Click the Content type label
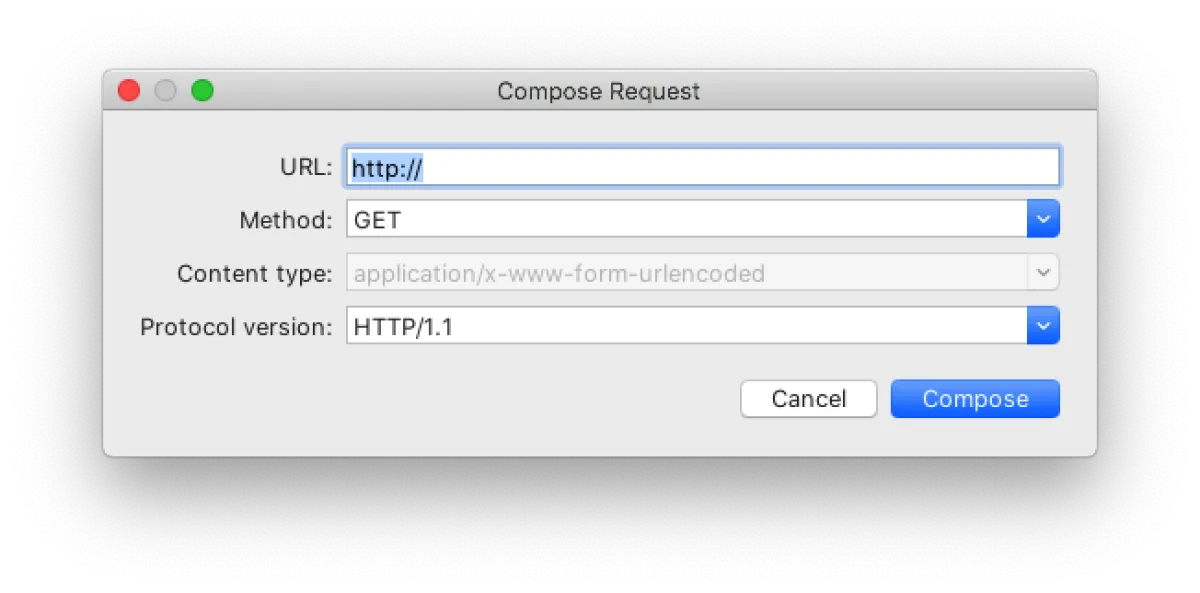The height and width of the screenshot is (593, 1200). click(254, 273)
